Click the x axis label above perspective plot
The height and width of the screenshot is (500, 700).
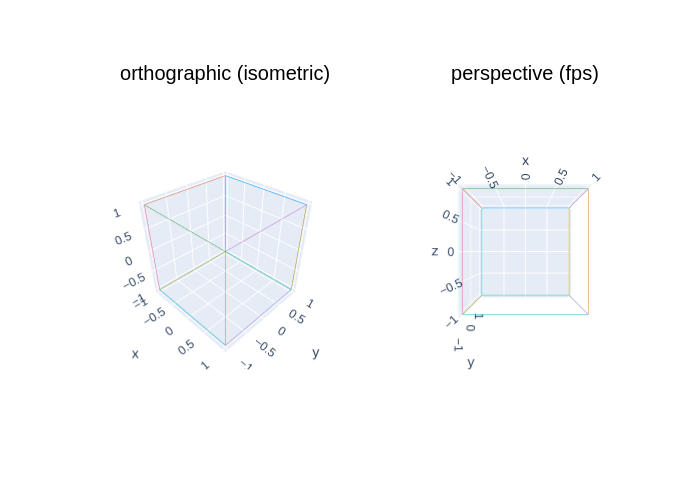pyautogui.click(x=525, y=161)
